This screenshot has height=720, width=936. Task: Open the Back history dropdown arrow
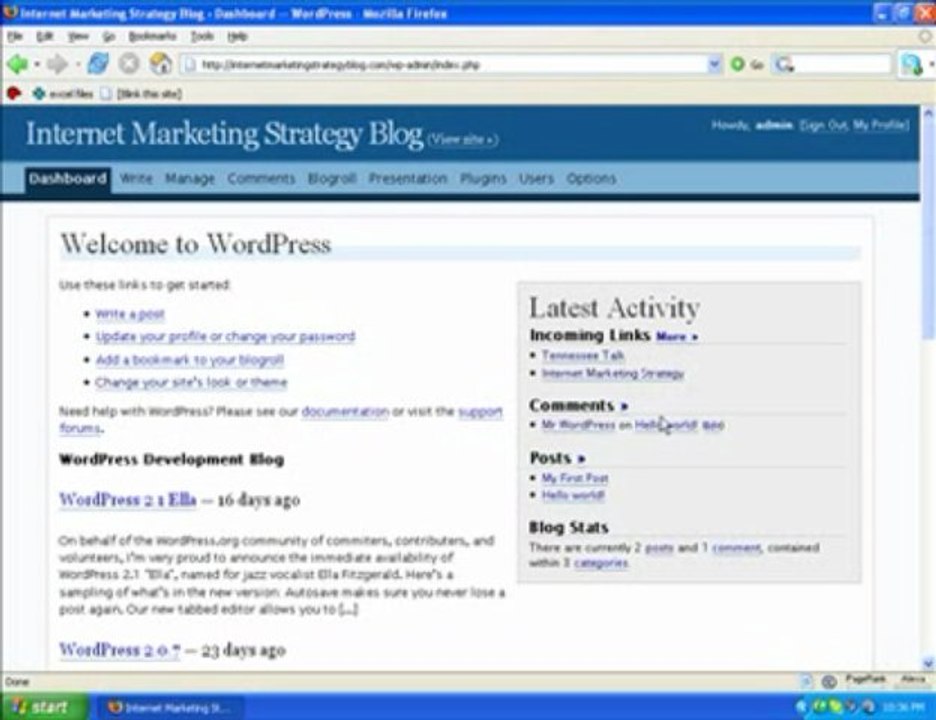[x=36, y=64]
